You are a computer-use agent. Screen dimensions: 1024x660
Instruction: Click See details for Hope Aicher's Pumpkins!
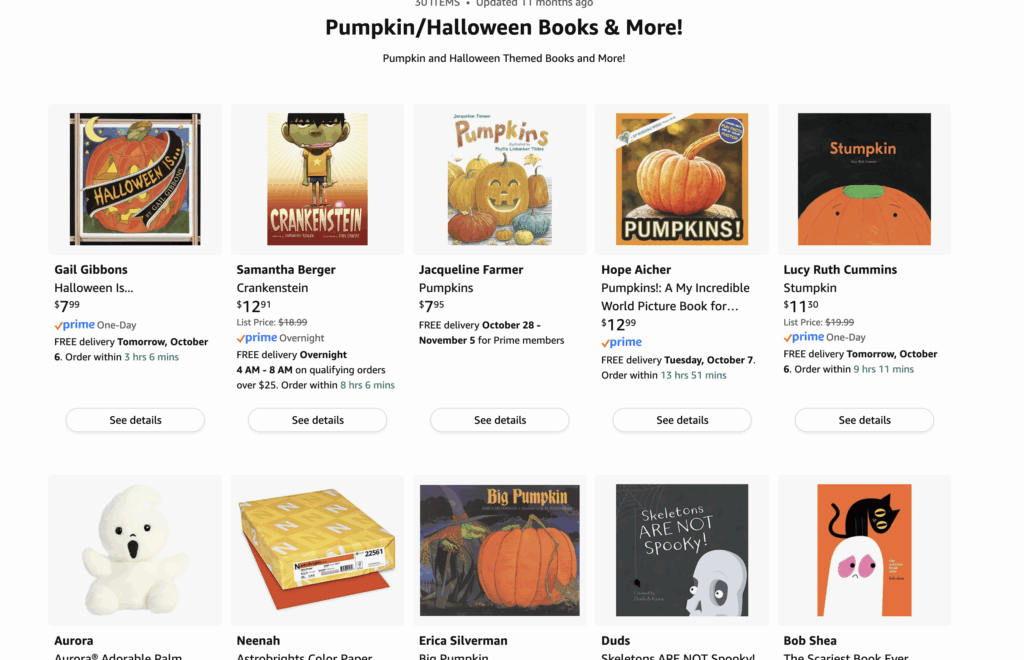(x=682, y=420)
